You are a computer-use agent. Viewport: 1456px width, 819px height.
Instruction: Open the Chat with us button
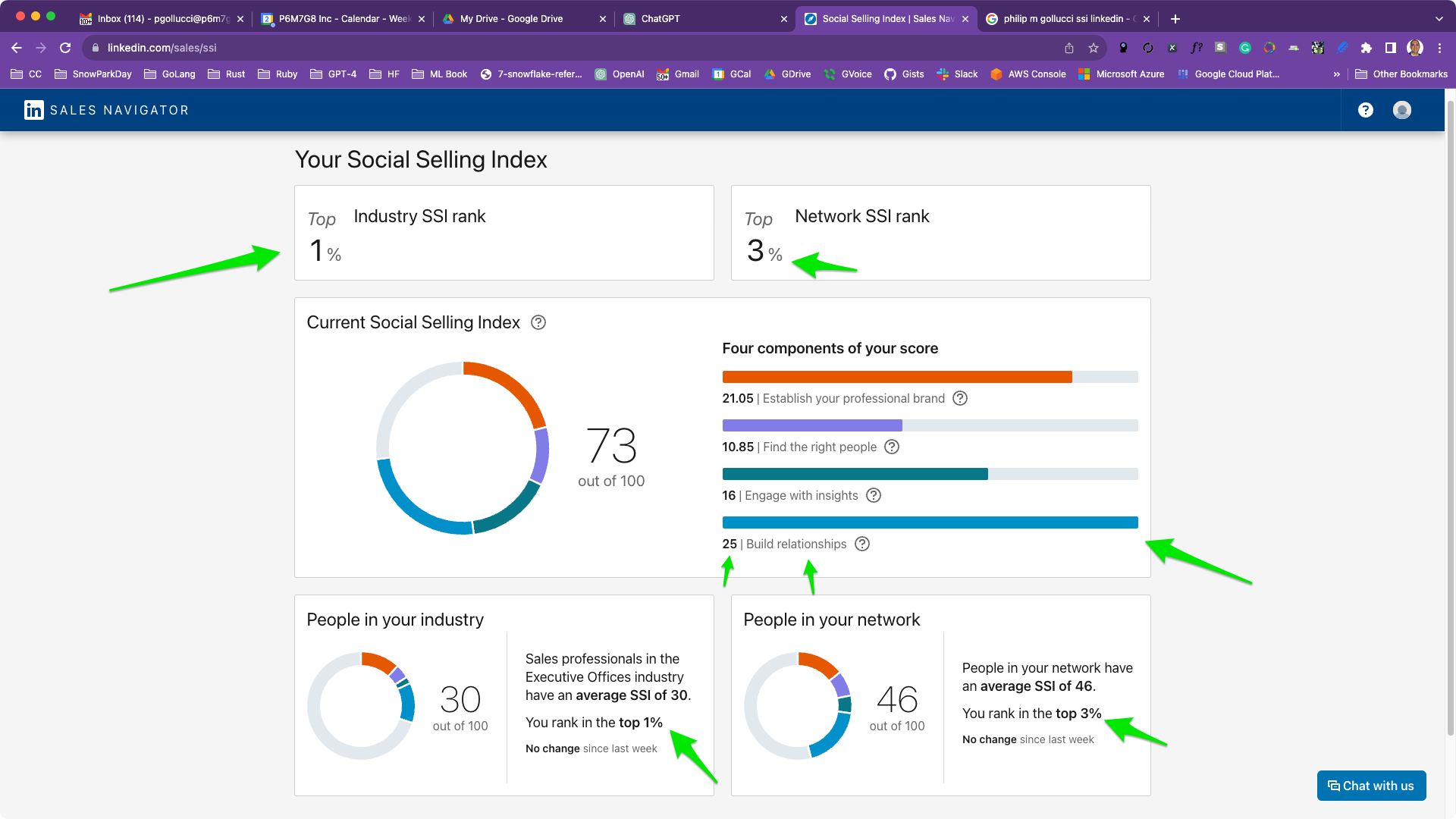[x=1371, y=786]
